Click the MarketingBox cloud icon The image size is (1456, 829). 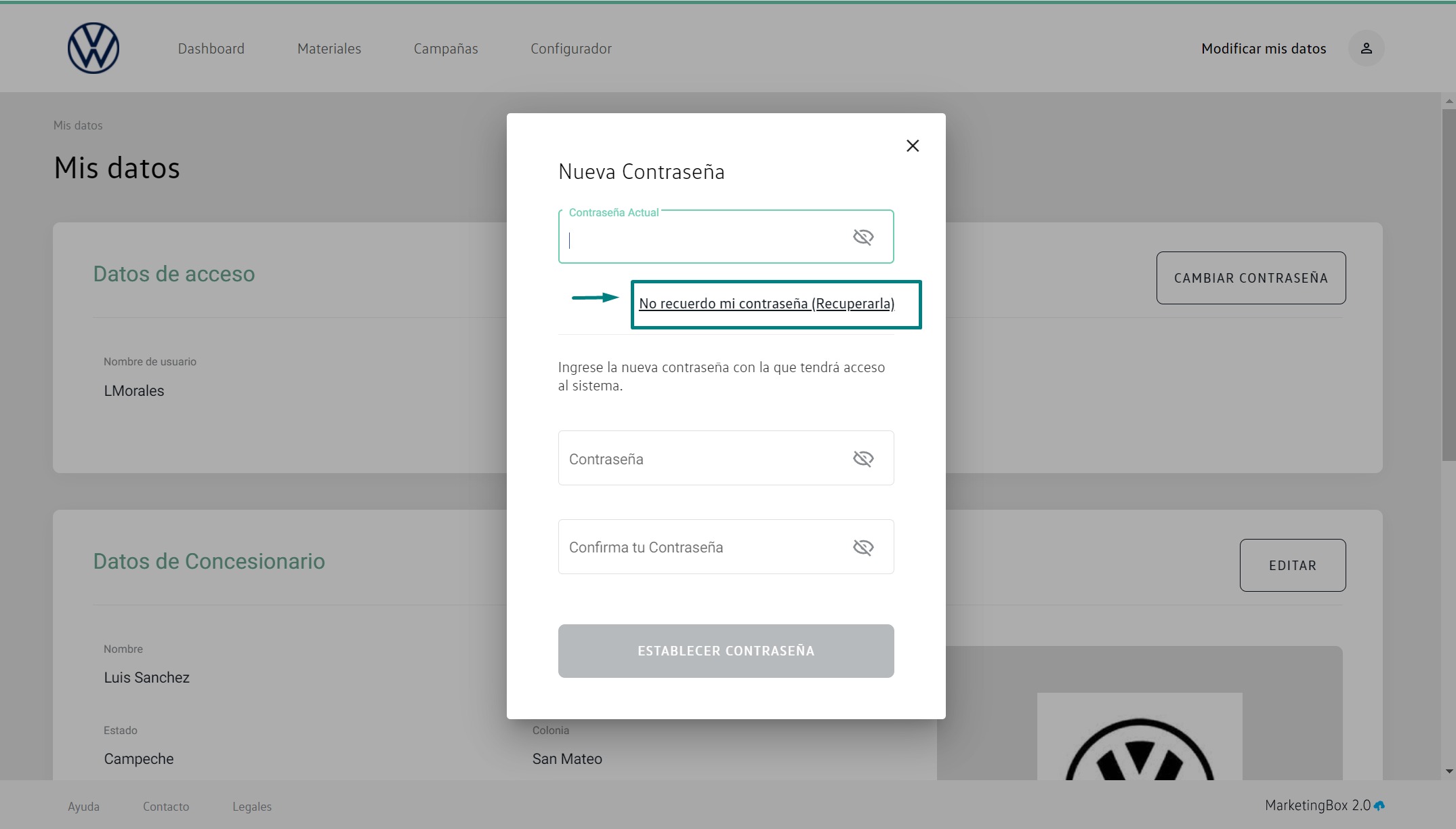(1379, 806)
